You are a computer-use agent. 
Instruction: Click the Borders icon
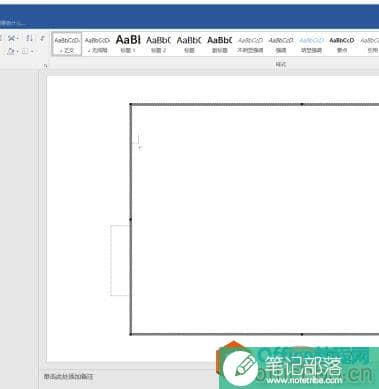(x=25, y=51)
